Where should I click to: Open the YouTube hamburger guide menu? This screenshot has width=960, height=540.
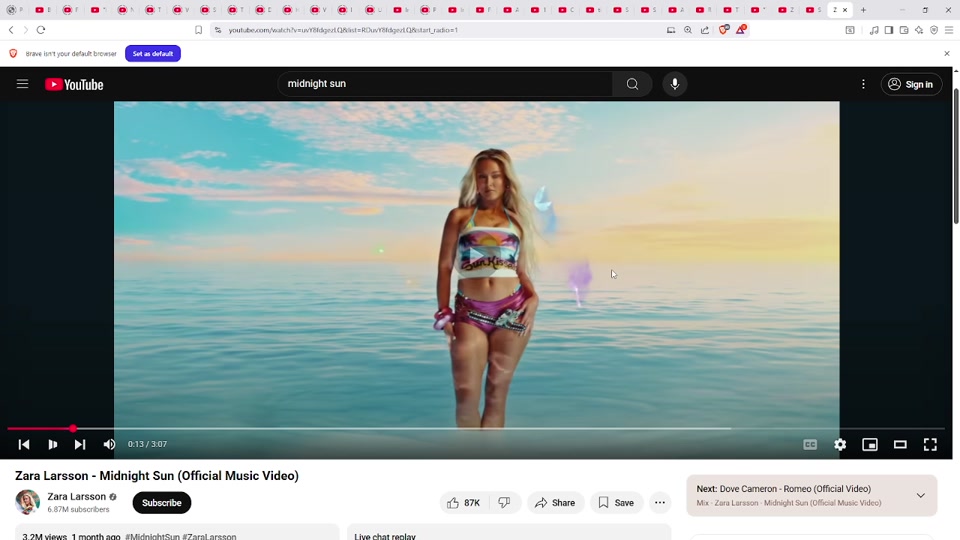[x=22, y=84]
